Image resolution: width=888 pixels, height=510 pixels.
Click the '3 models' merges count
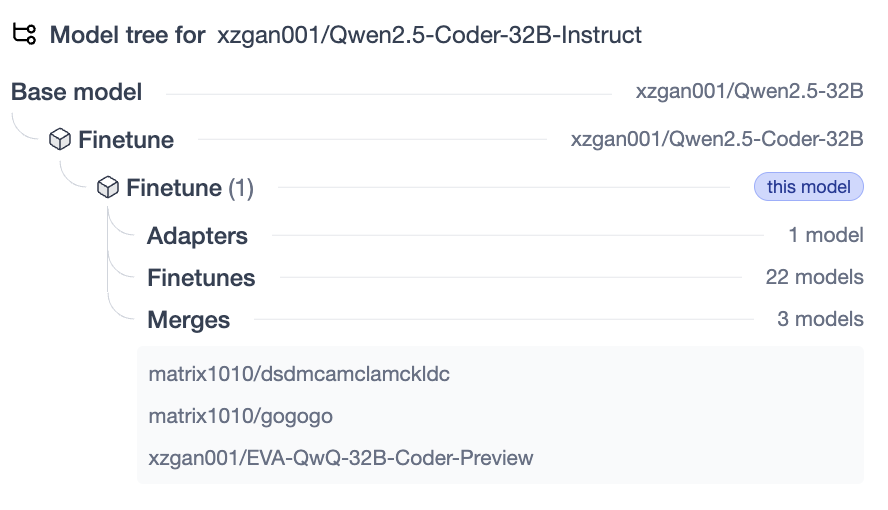click(820, 320)
